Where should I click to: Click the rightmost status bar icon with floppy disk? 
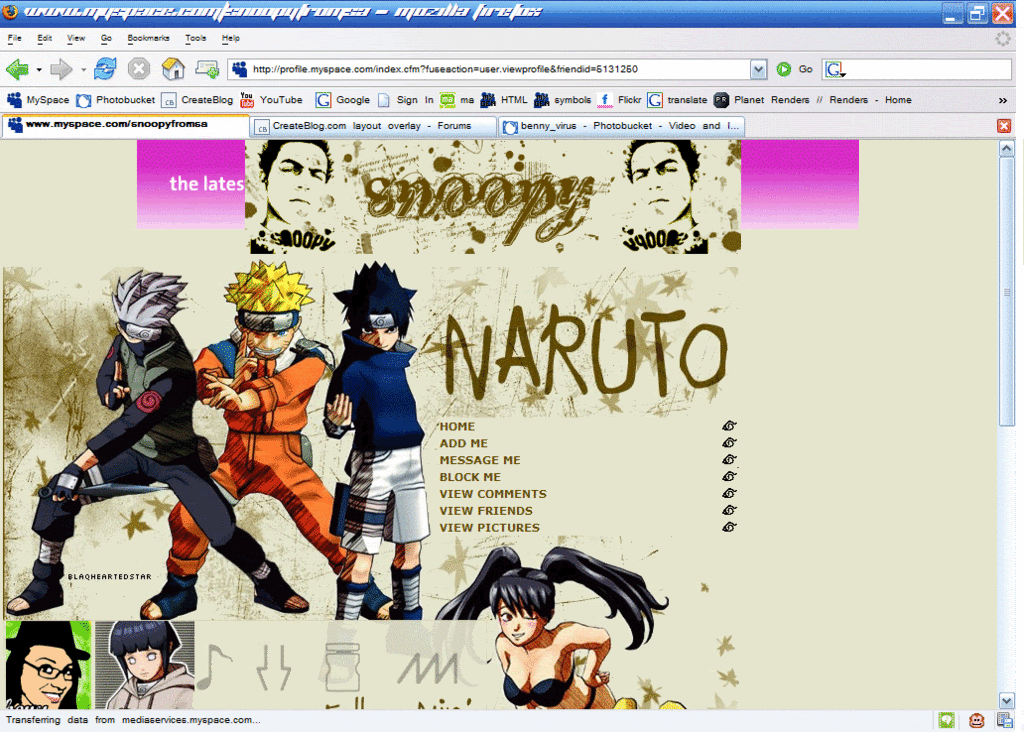[1004, 720]
